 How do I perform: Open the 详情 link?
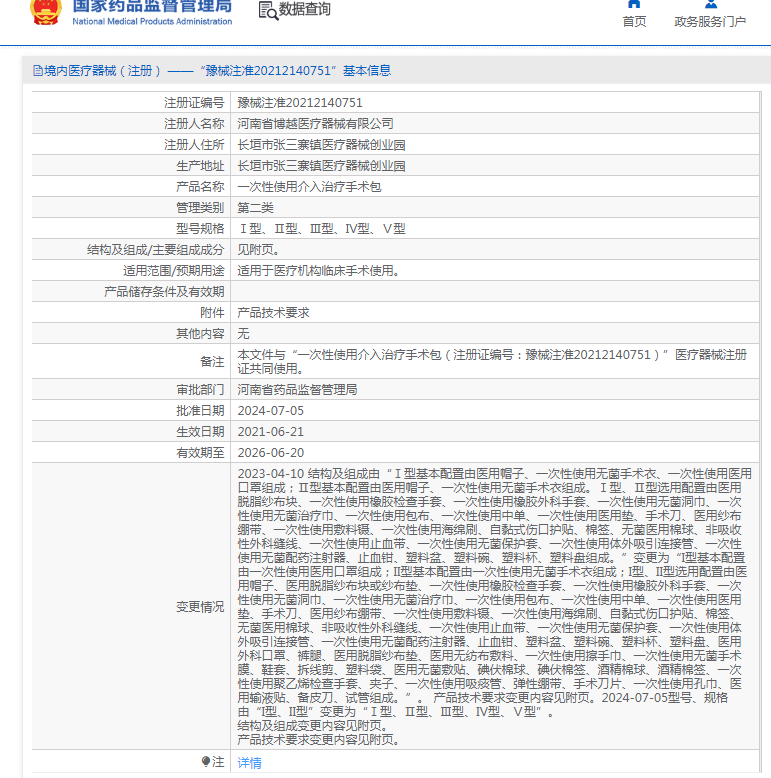[249, 763]
